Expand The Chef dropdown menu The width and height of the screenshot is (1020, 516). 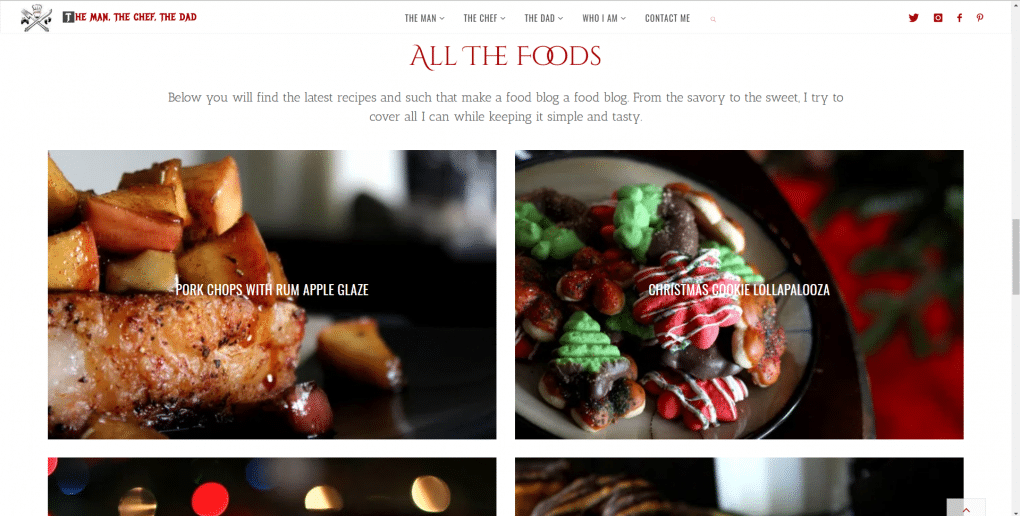point(484,18)
